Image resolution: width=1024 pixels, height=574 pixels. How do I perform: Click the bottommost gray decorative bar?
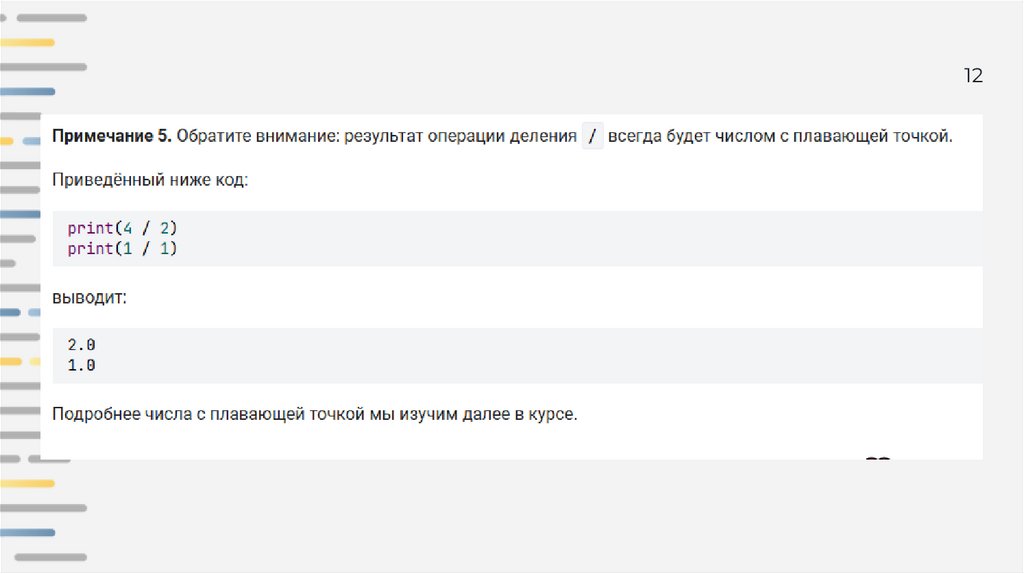(50, 556)
